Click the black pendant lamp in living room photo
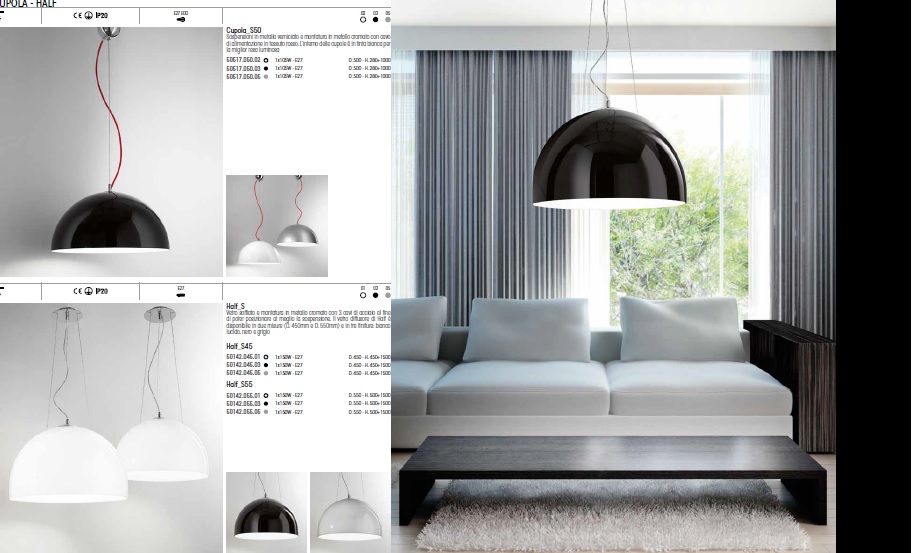 point(610,157)
